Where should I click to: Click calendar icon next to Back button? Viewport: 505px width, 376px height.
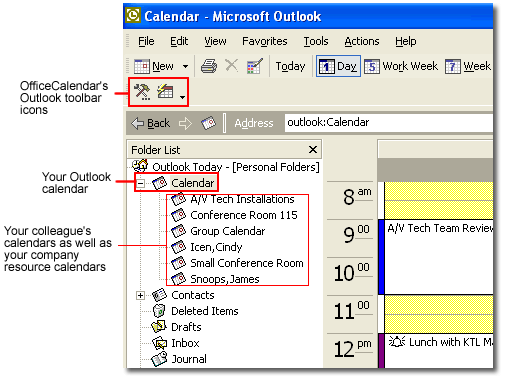[x=209, y=123]
